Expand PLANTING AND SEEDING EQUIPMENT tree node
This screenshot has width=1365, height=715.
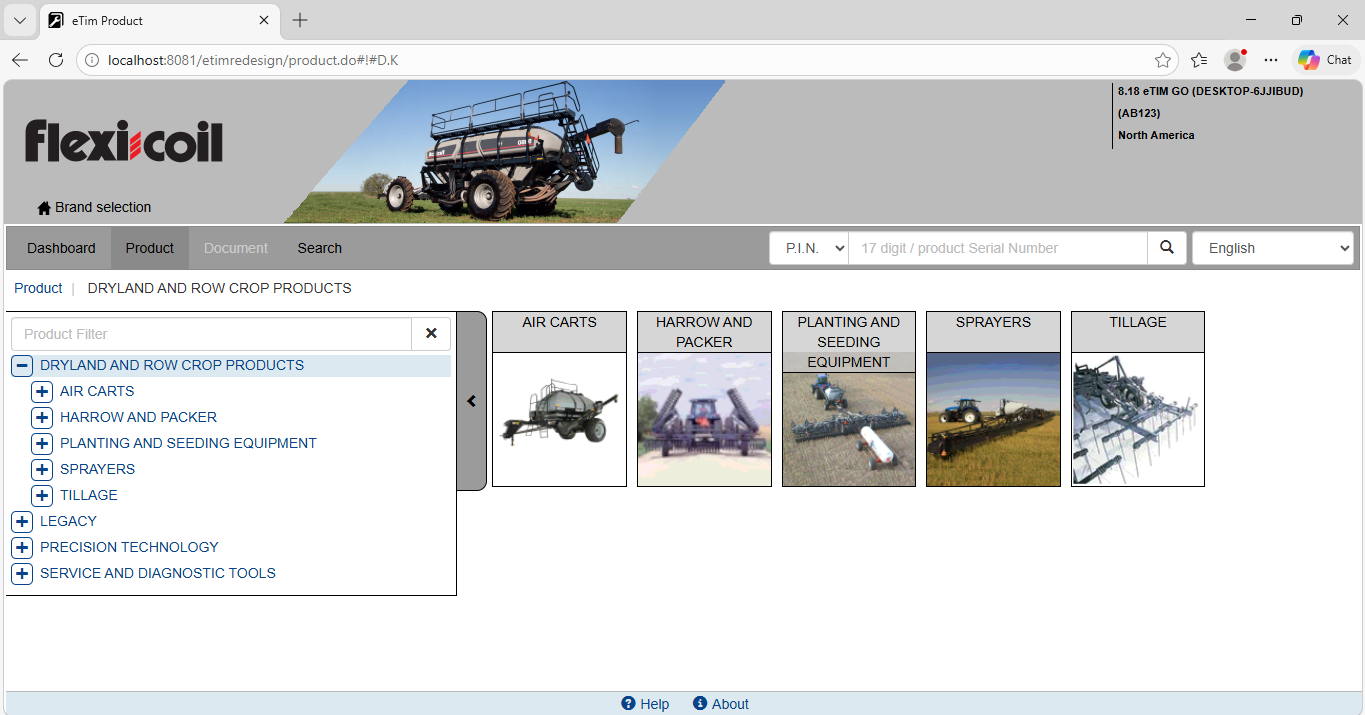coord(42,444)
